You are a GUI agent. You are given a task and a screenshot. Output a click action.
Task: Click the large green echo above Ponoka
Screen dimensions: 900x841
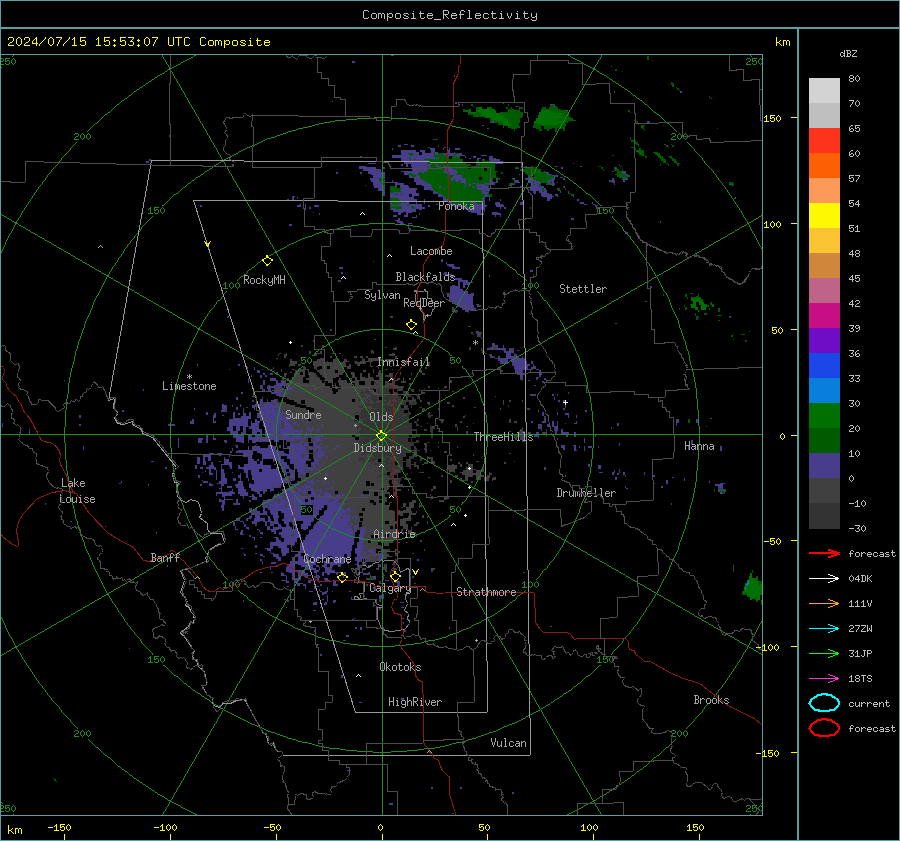(x=459, y=179)
